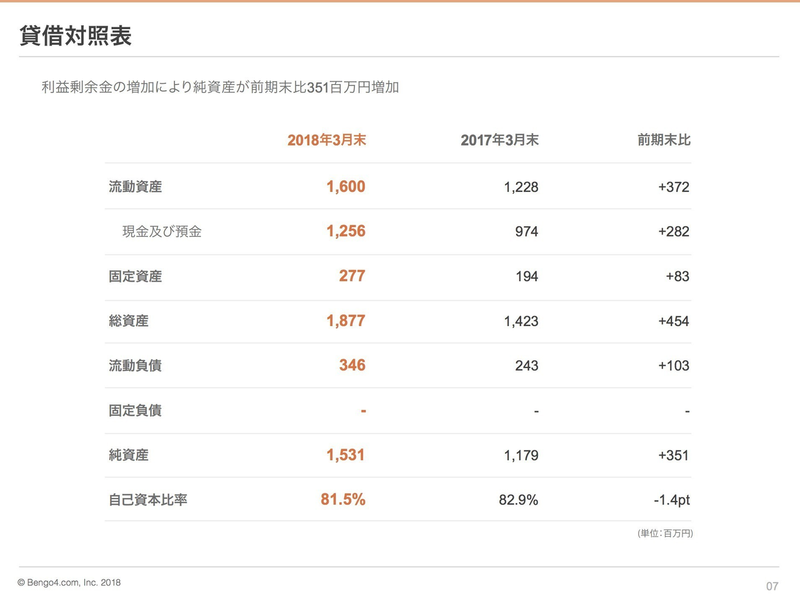Click the orange 81.5% equity ratio value

[342, 500]
